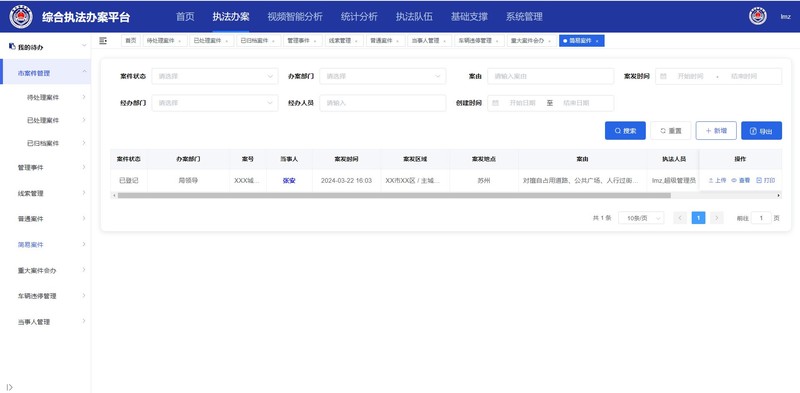The width and height of the screenshot is (800, 393).
Task: Close the 普通案件 page tab
Action: coord(397,41)
